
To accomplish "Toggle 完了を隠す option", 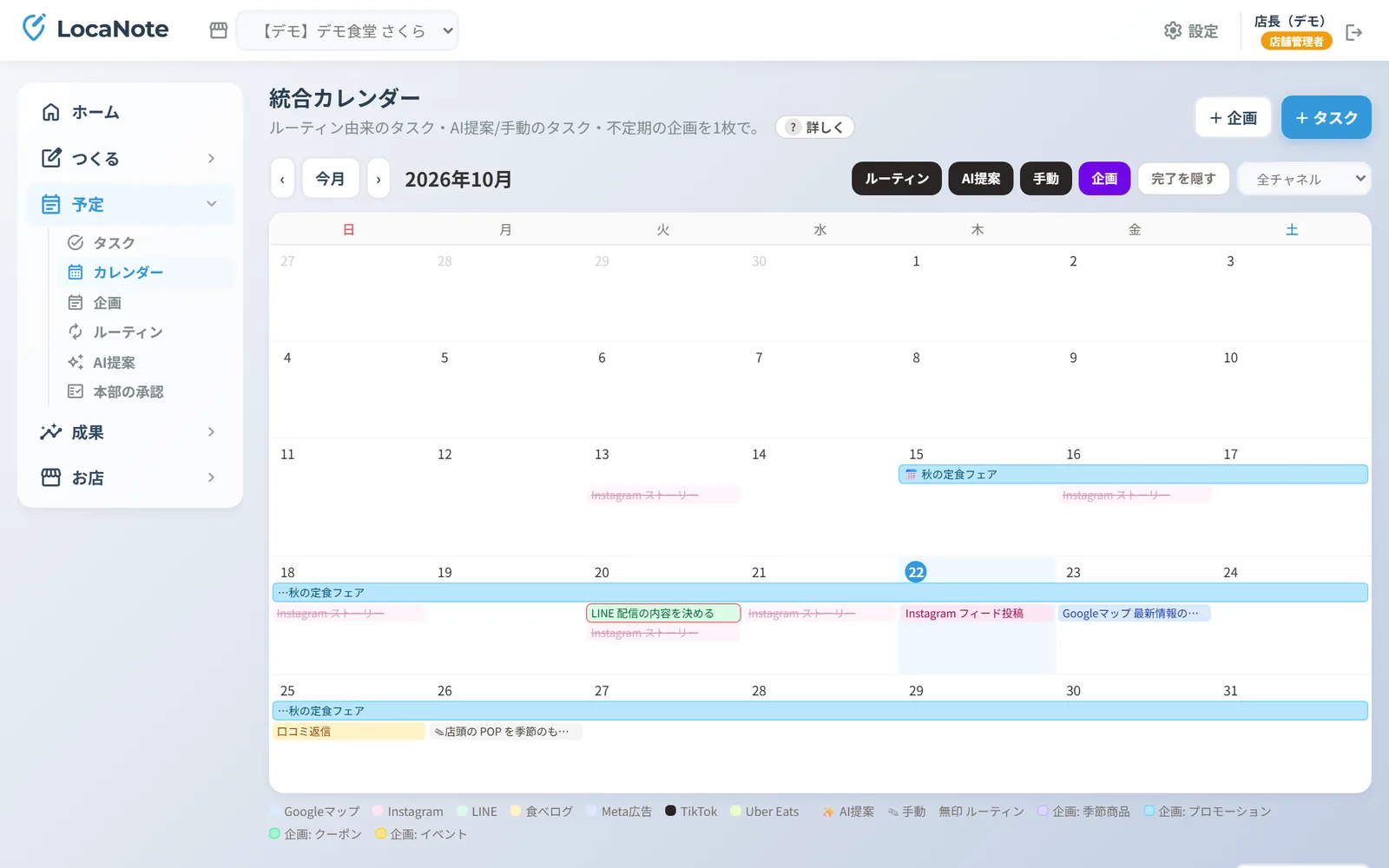I will click(x=1183, y=179).
